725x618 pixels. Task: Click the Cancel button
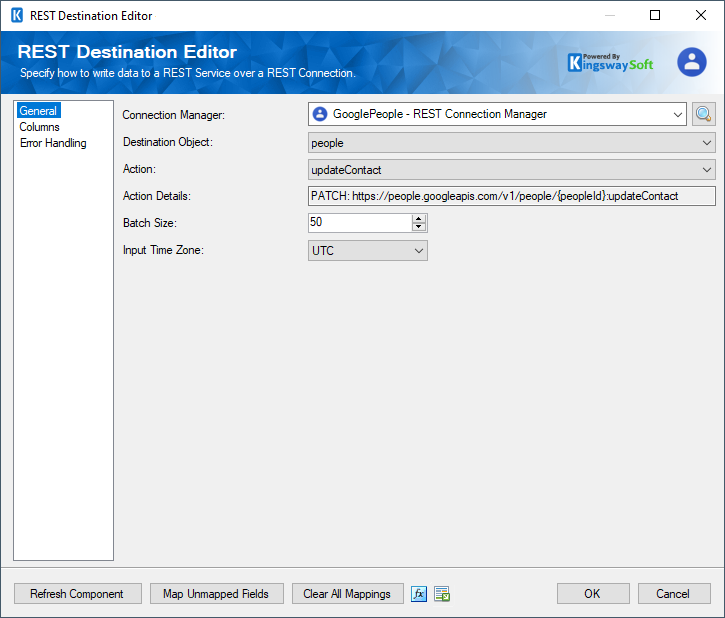(x=674, y=594)
